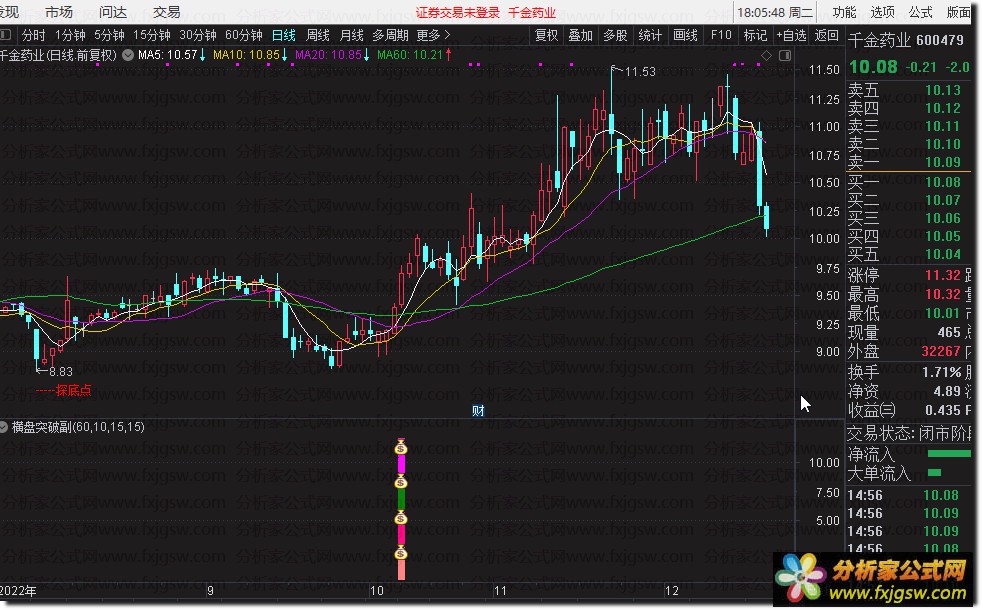The width and height of the screenshot is (983, 610).
Task: Click the 叠加 overlay button
Action: click(x=581, y=35)
